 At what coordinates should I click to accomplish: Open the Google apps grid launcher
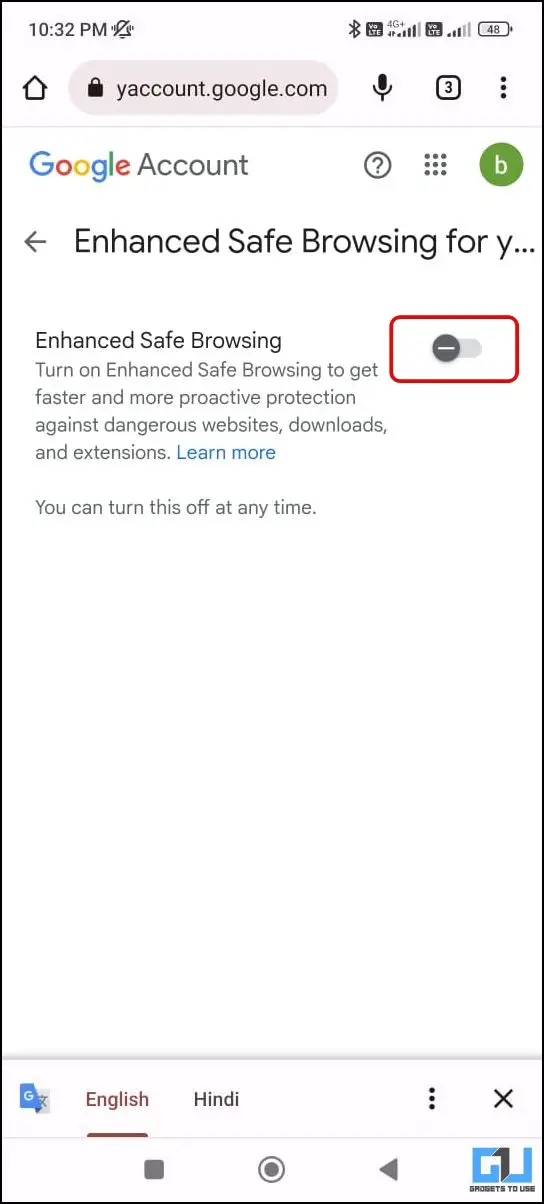[435, 165]
